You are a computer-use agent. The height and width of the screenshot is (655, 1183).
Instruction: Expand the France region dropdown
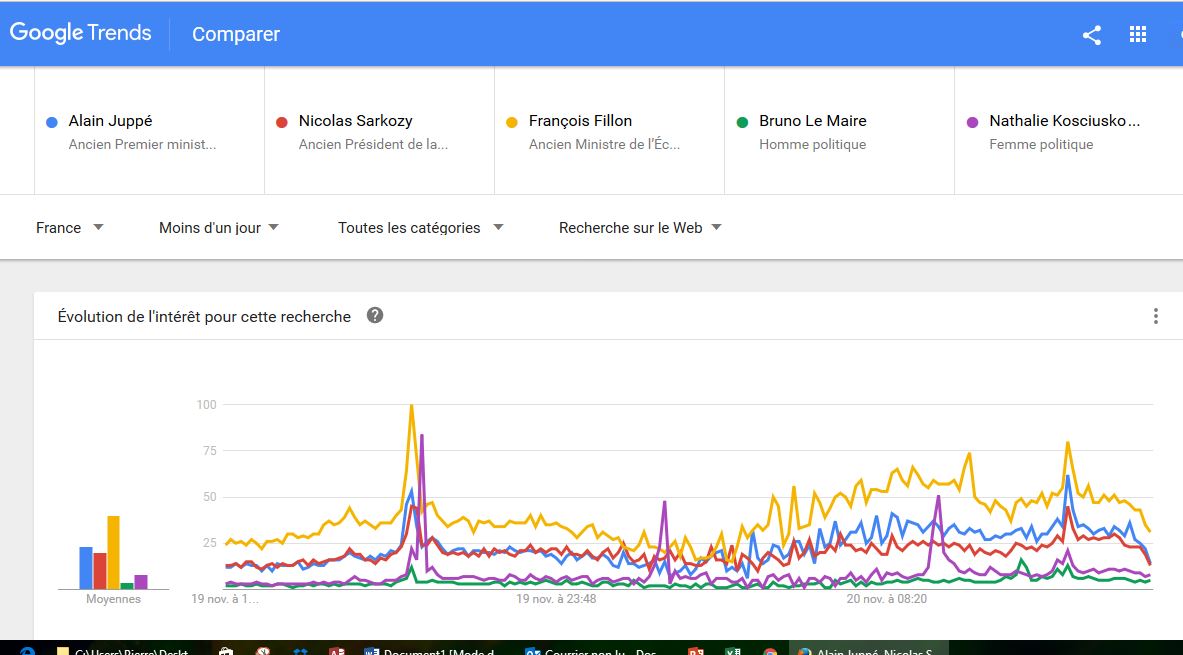pos(70,228)
